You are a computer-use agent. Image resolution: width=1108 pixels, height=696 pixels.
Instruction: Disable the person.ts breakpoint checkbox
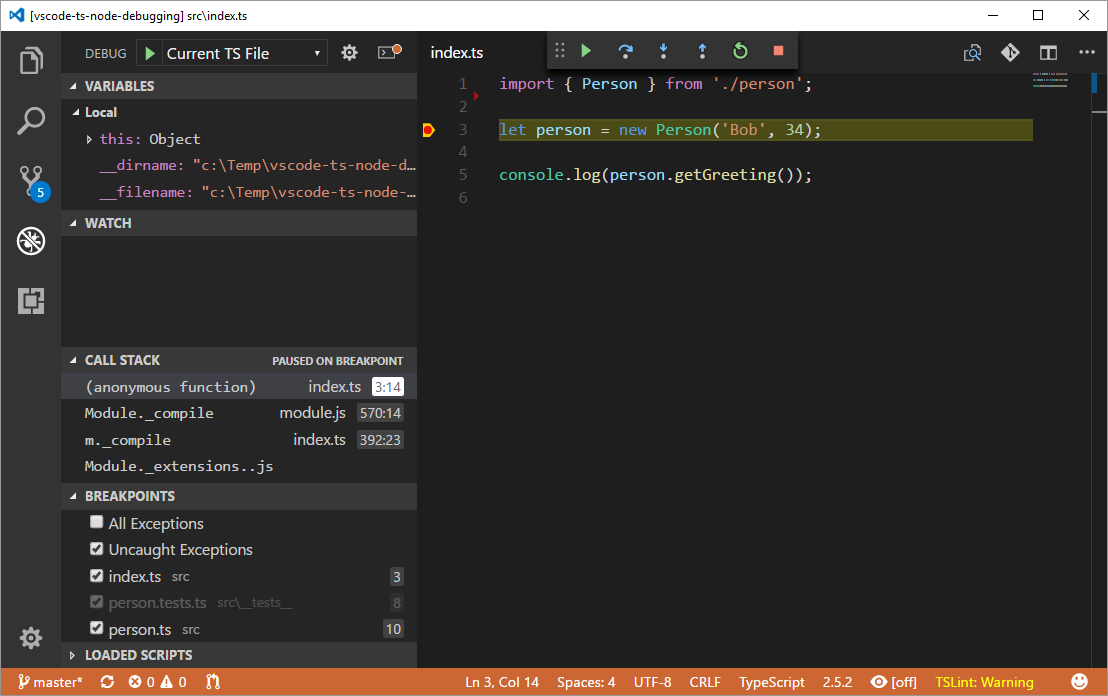click(x=97, y=629)
